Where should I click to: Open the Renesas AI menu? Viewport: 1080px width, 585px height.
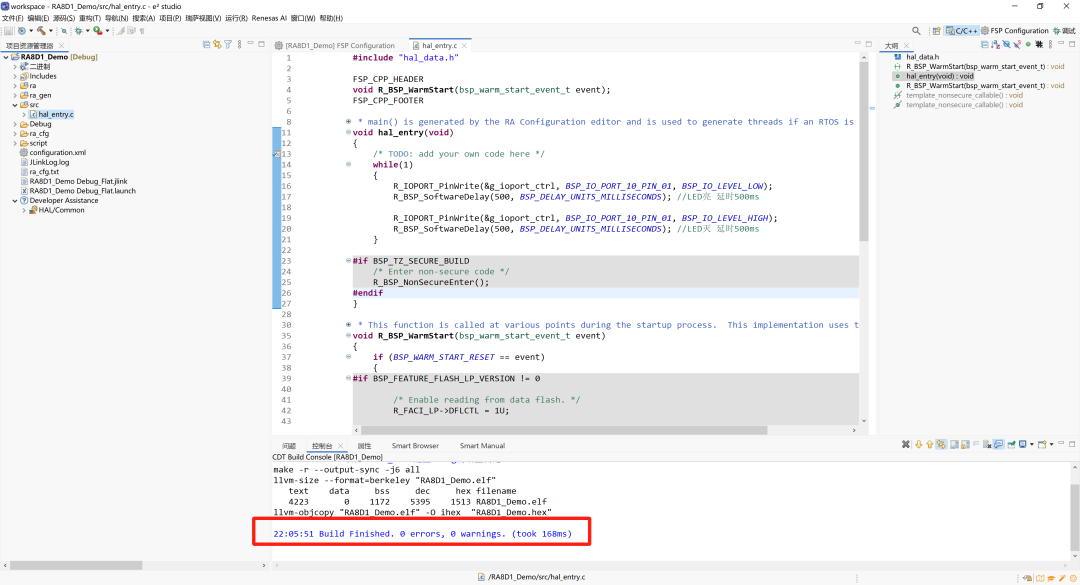click(269, 19)
